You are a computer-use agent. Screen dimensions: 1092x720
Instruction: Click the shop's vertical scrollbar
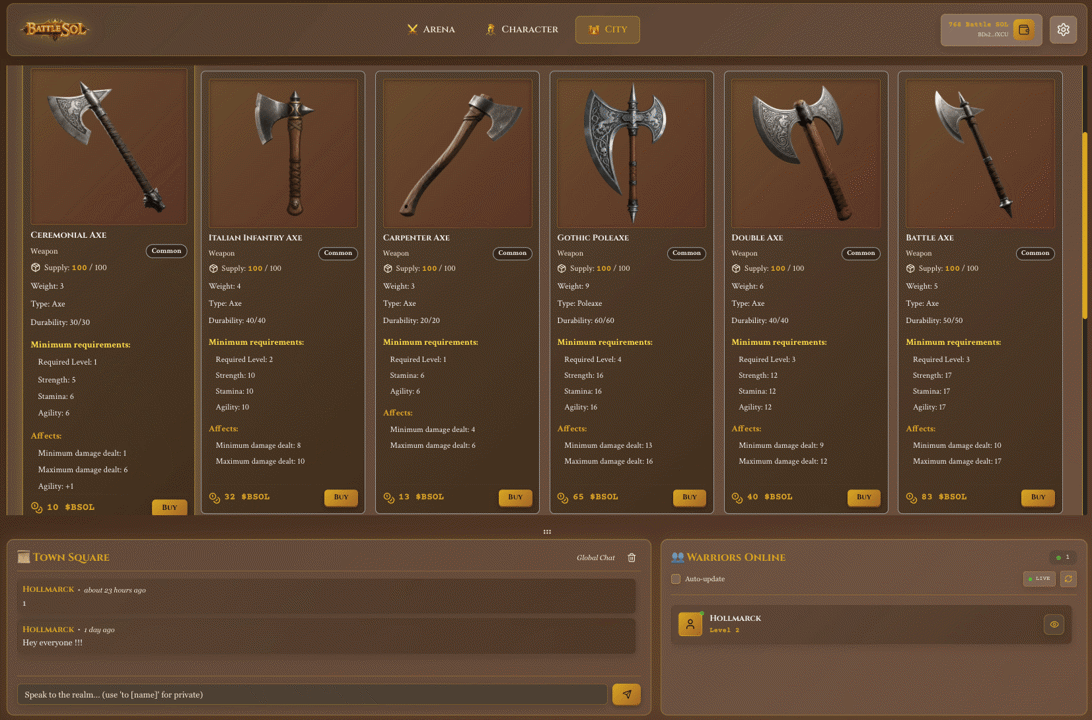pos(1085,225)
